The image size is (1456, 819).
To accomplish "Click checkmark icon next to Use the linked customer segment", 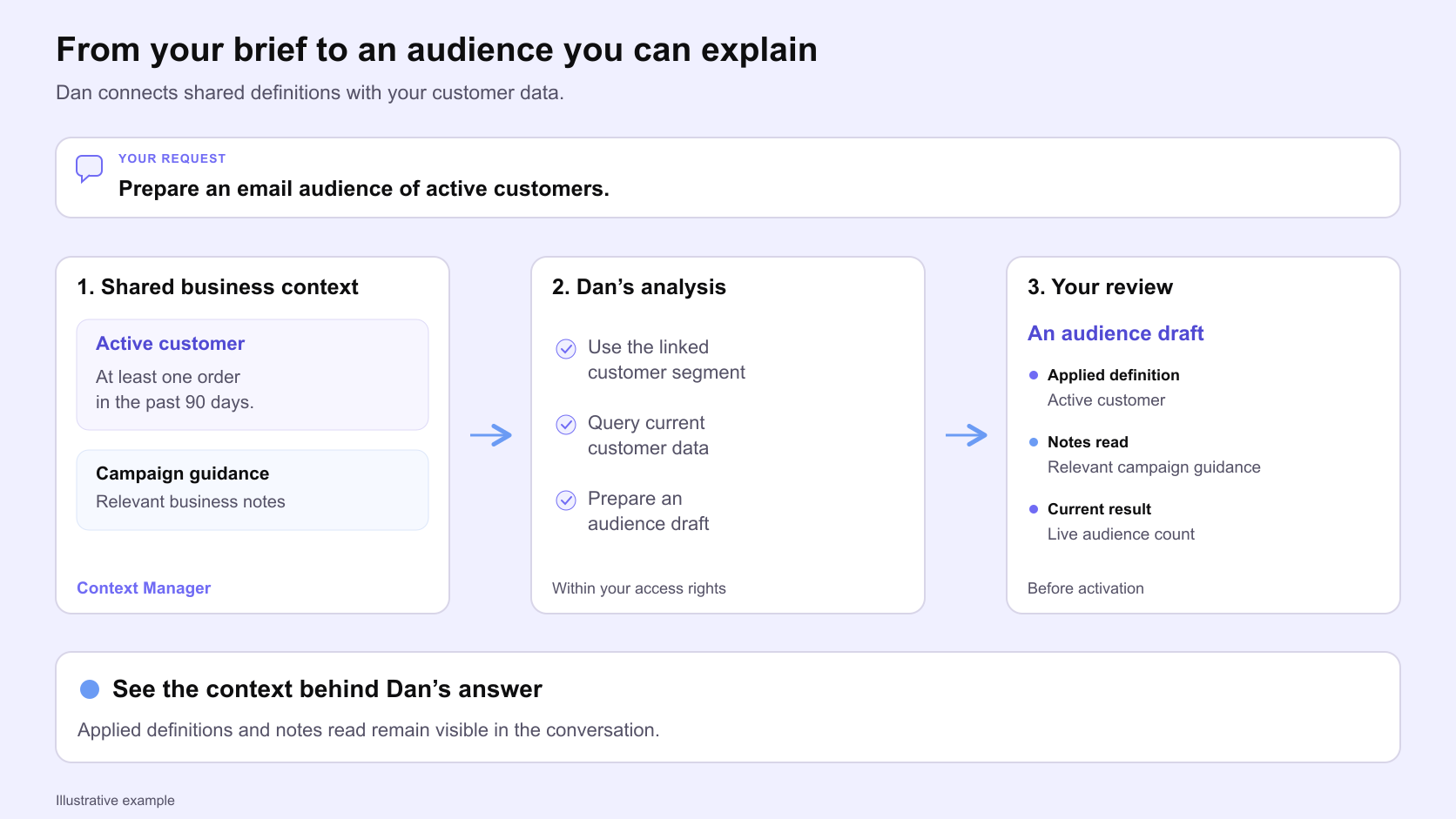I will click(x=566, y=349).
